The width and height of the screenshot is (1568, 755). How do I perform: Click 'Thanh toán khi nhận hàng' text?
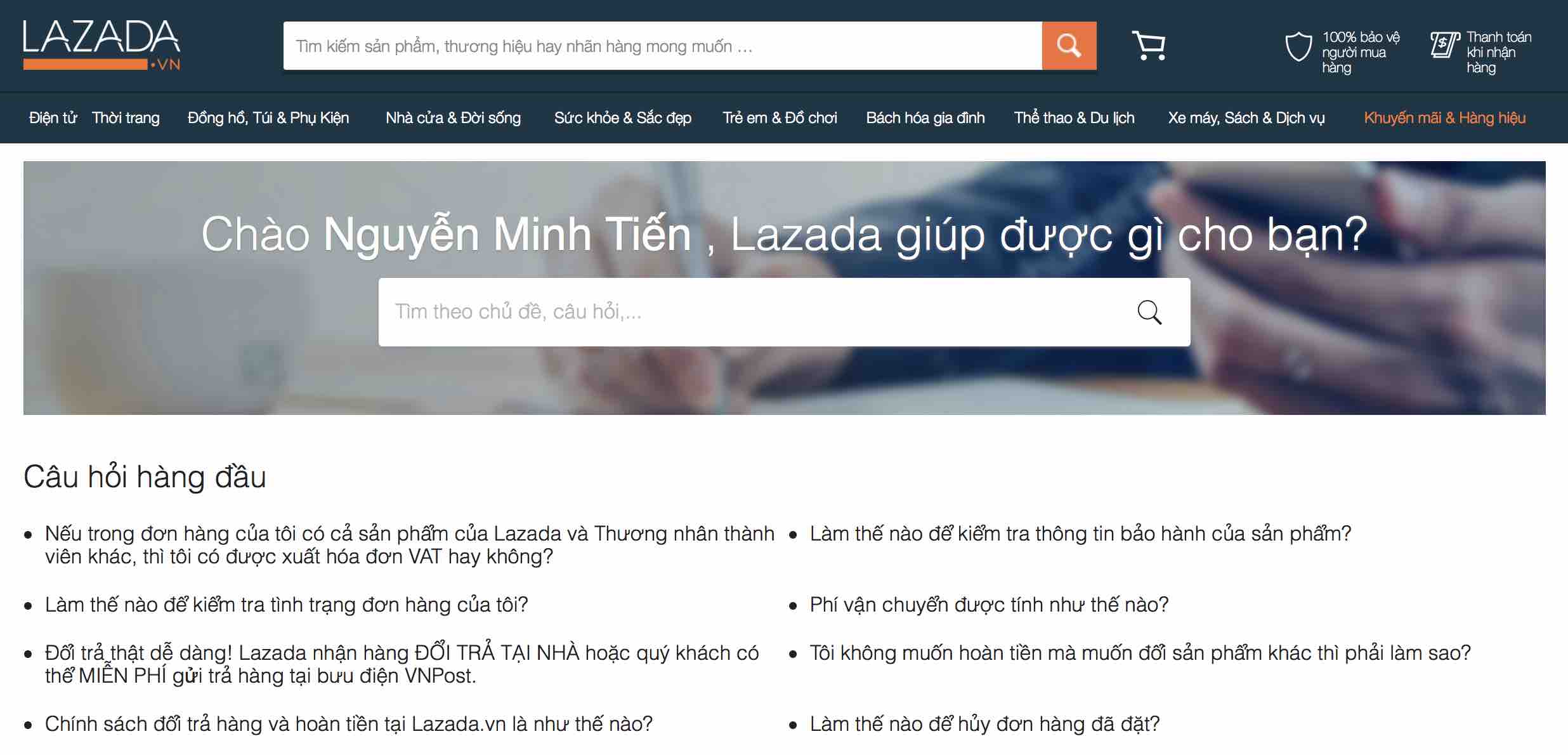coord(1499,52)
